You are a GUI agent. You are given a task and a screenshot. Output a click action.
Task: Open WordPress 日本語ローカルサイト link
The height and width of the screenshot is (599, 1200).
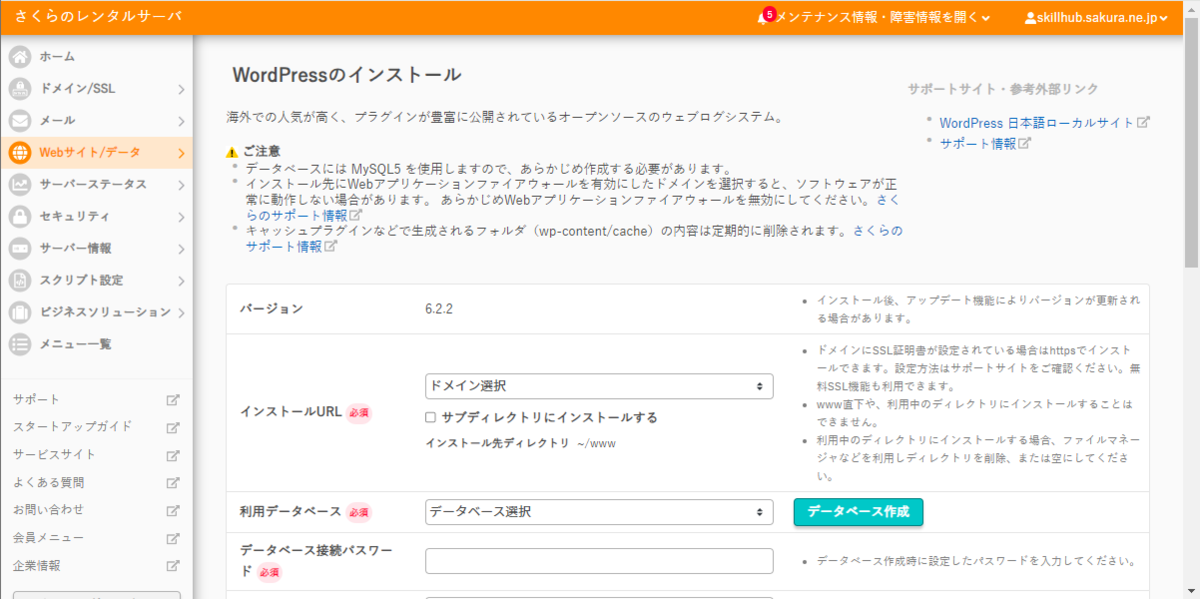pos(1037,123)
